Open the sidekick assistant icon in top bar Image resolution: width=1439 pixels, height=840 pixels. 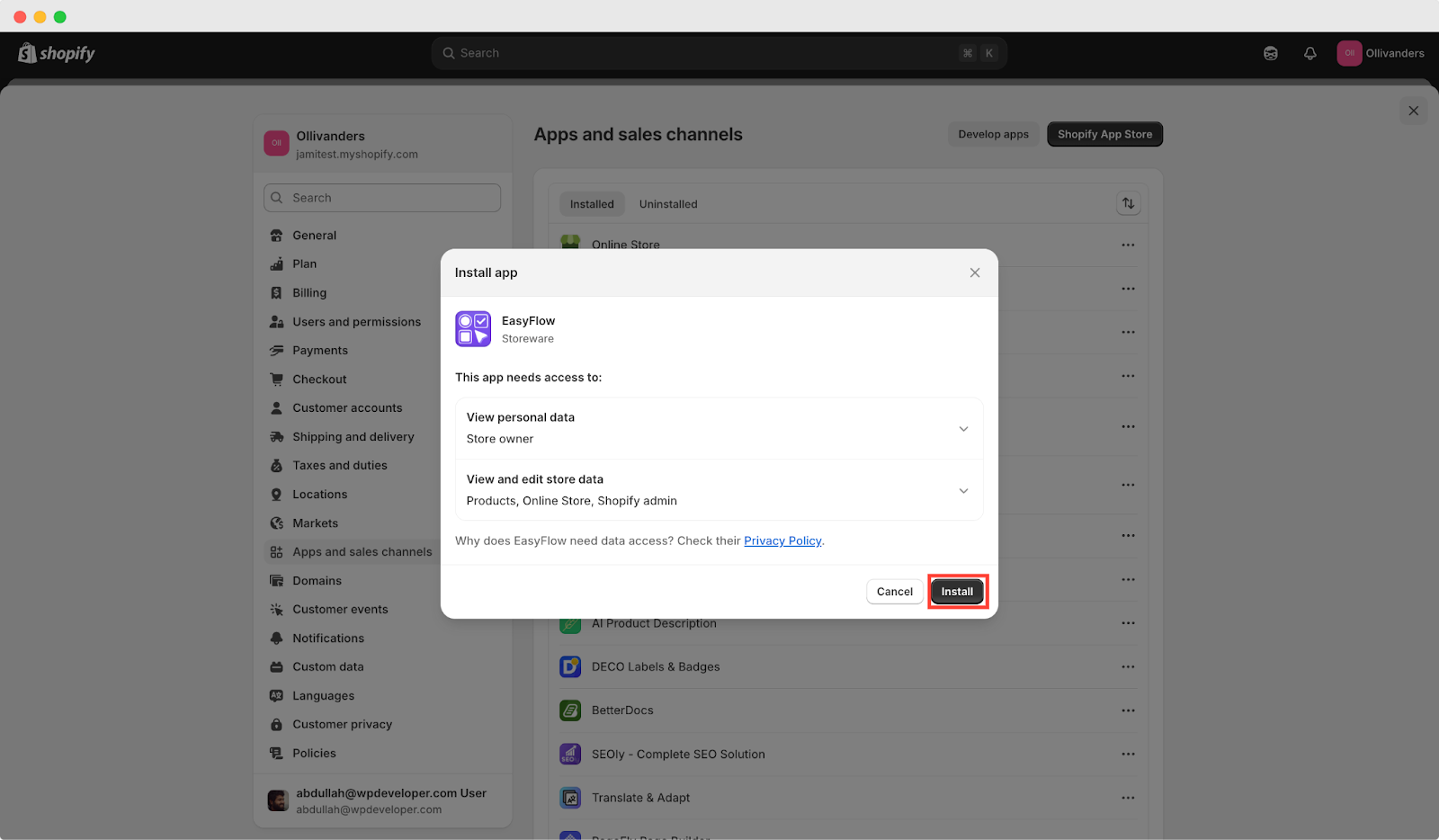(1271, 53)
